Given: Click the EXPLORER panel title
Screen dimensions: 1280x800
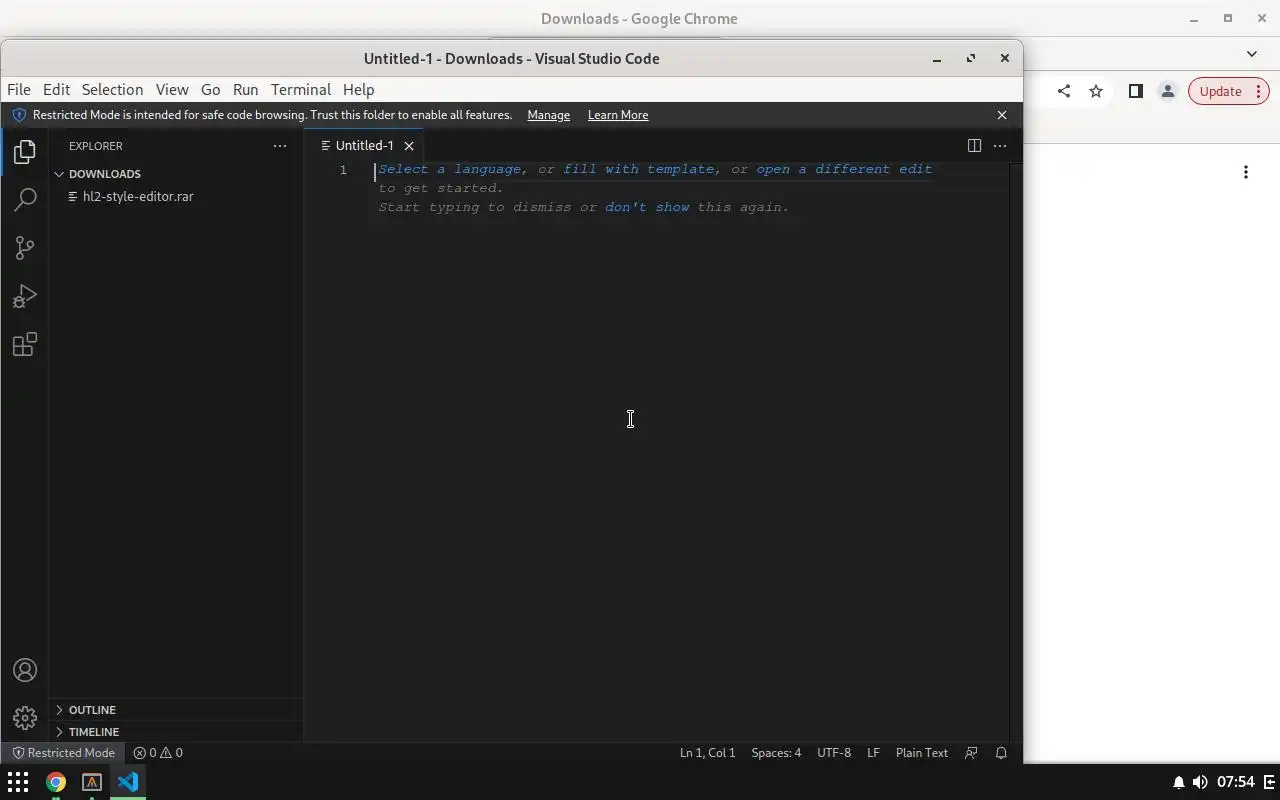Looking at the screenshot, I should (x=96, y=146).
